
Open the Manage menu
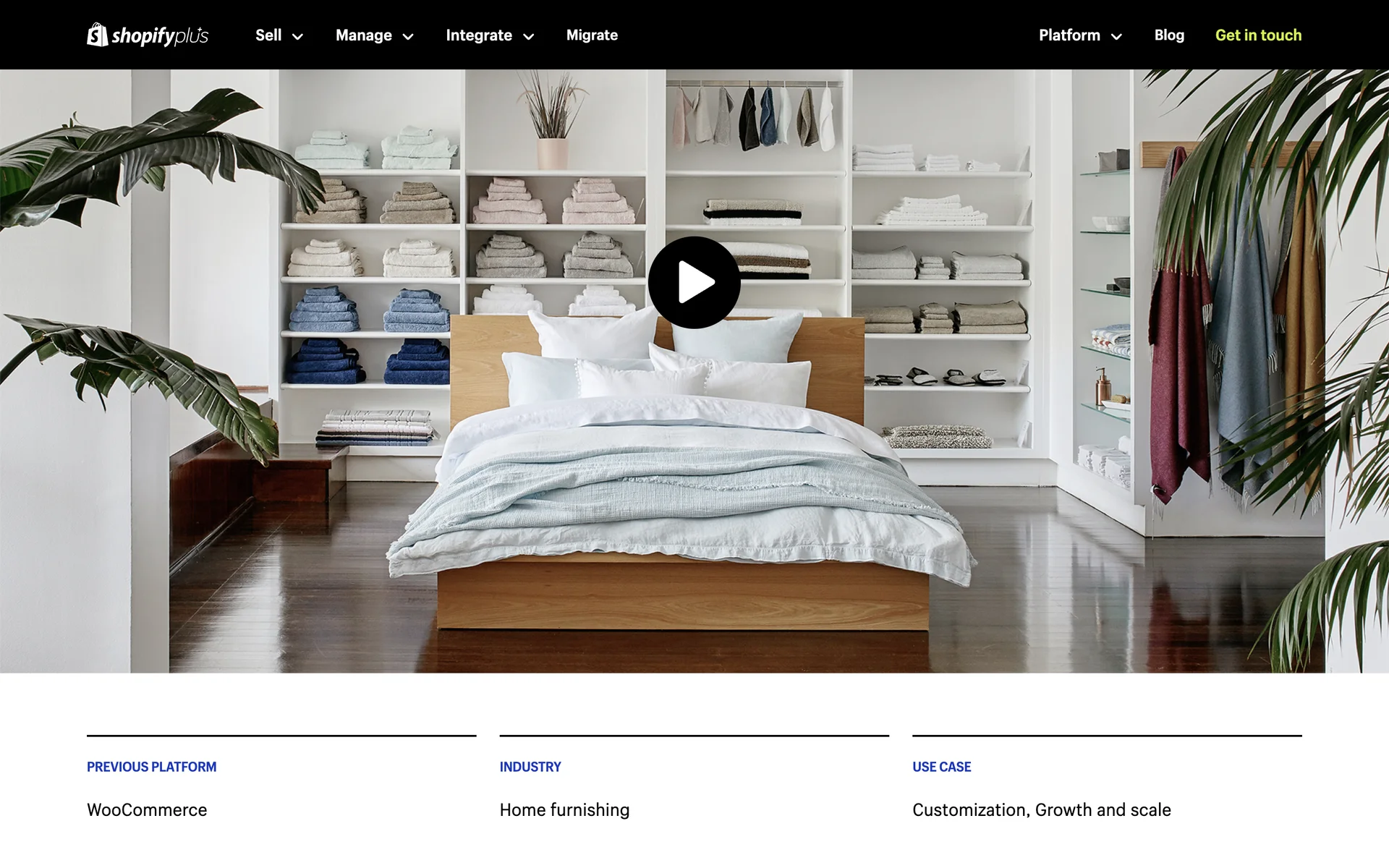click(x=363, y=35)
